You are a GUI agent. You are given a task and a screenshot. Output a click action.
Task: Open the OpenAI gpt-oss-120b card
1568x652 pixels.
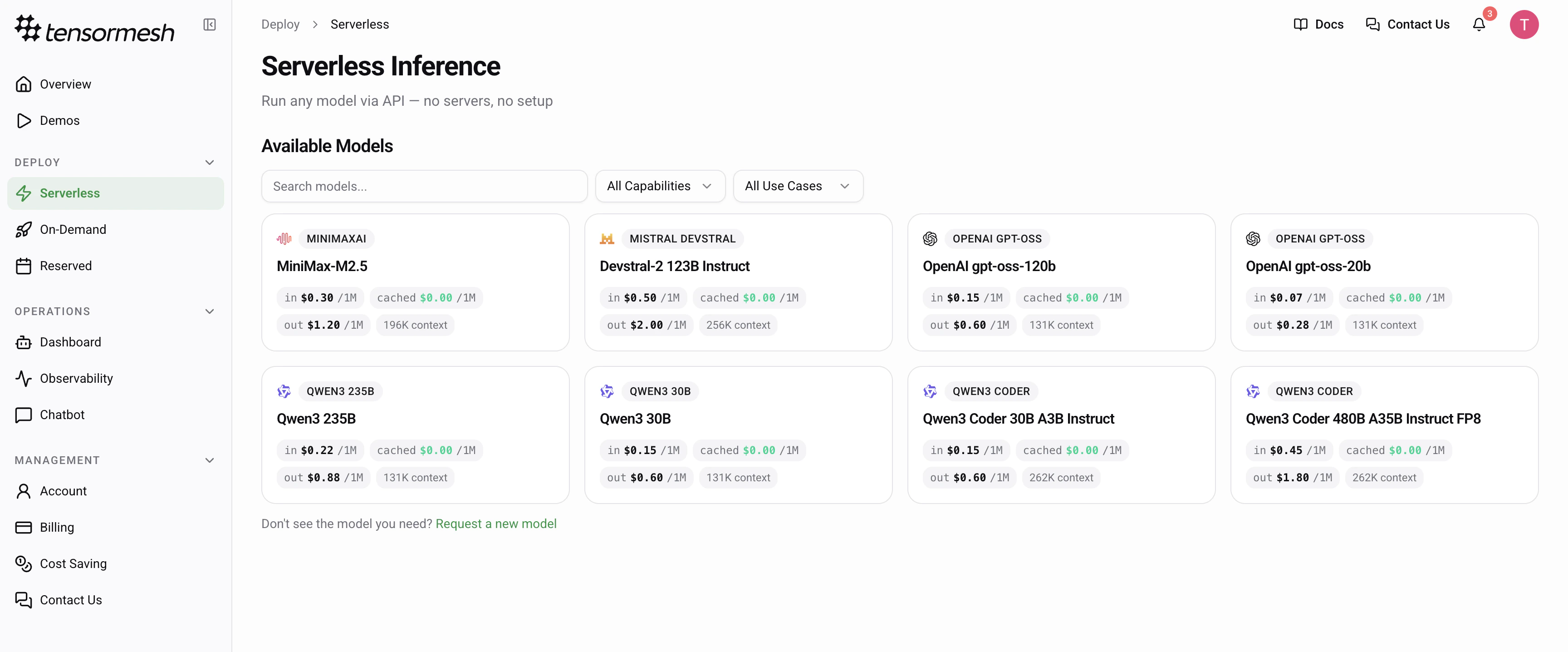pos(1061,282)
